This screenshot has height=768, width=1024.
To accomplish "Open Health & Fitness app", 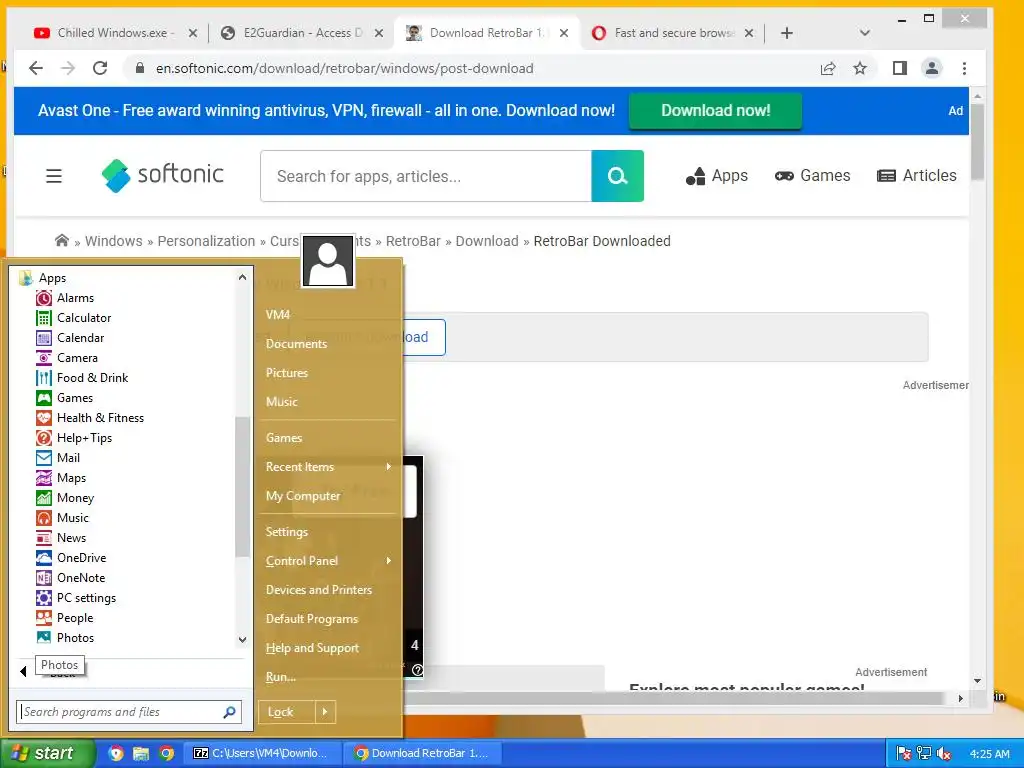I will [x=99, y=418].
